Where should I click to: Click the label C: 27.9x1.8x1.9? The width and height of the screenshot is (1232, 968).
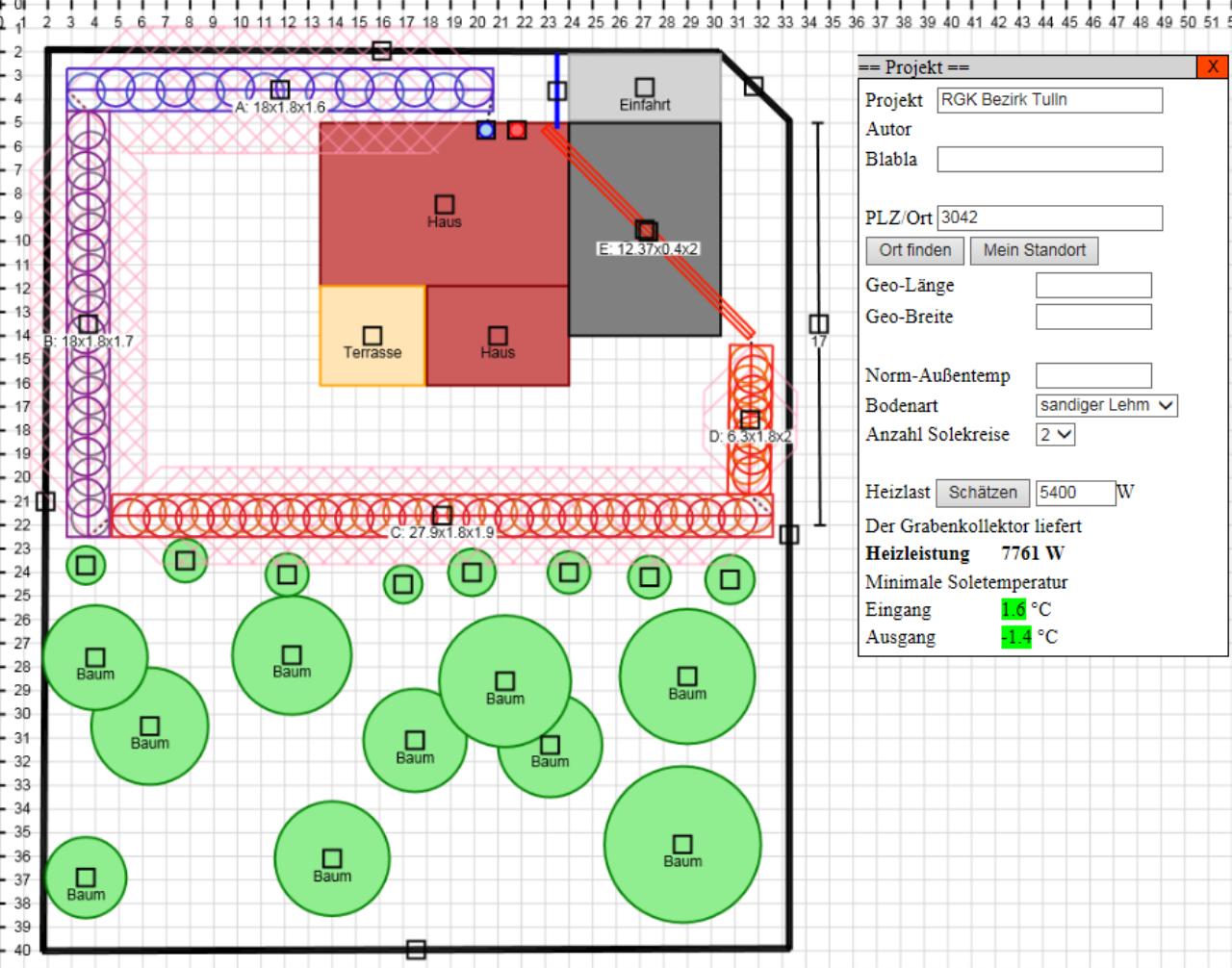[x=442, y=532]
